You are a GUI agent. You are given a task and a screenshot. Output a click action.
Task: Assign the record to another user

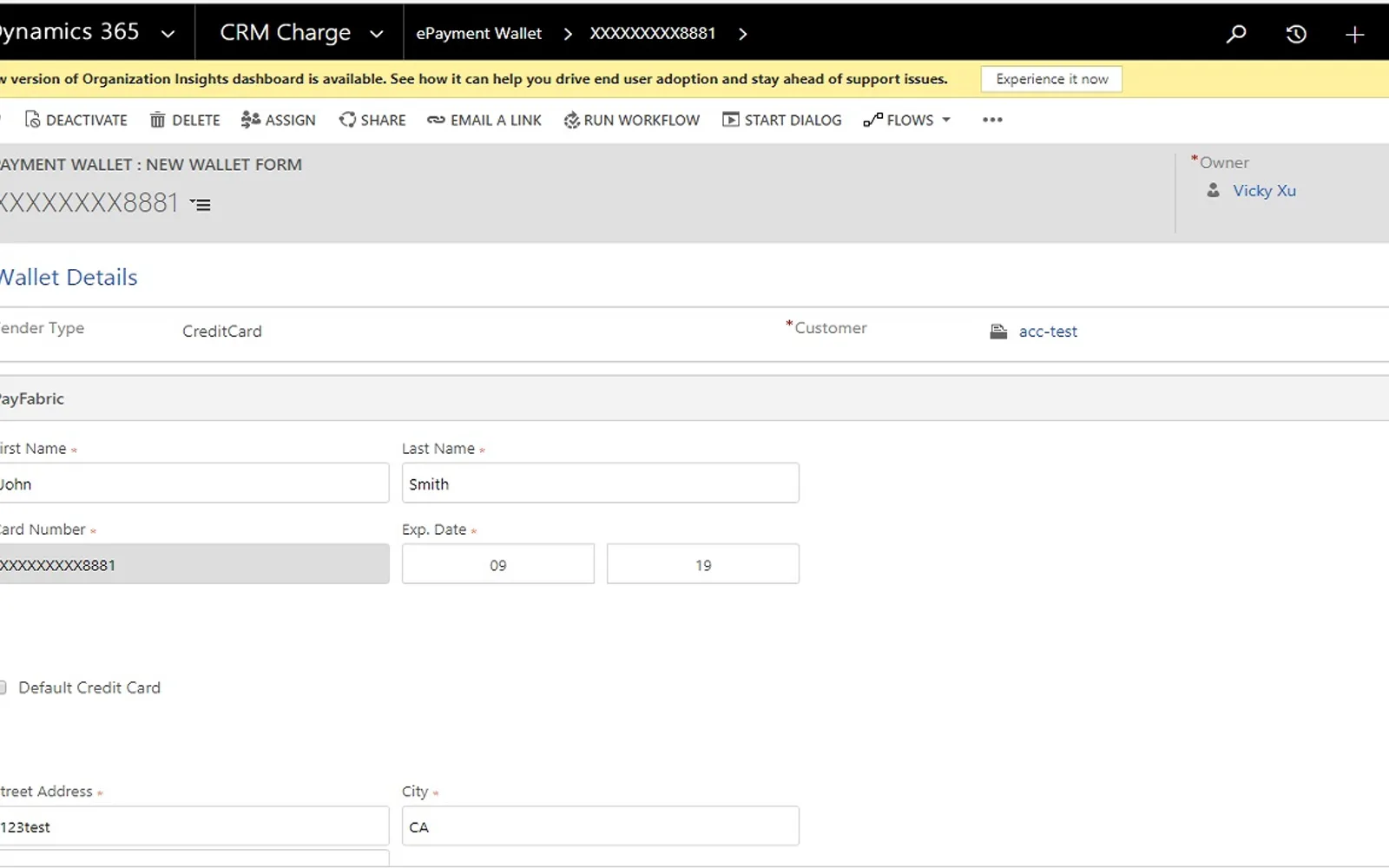click(x=278, y=120)
